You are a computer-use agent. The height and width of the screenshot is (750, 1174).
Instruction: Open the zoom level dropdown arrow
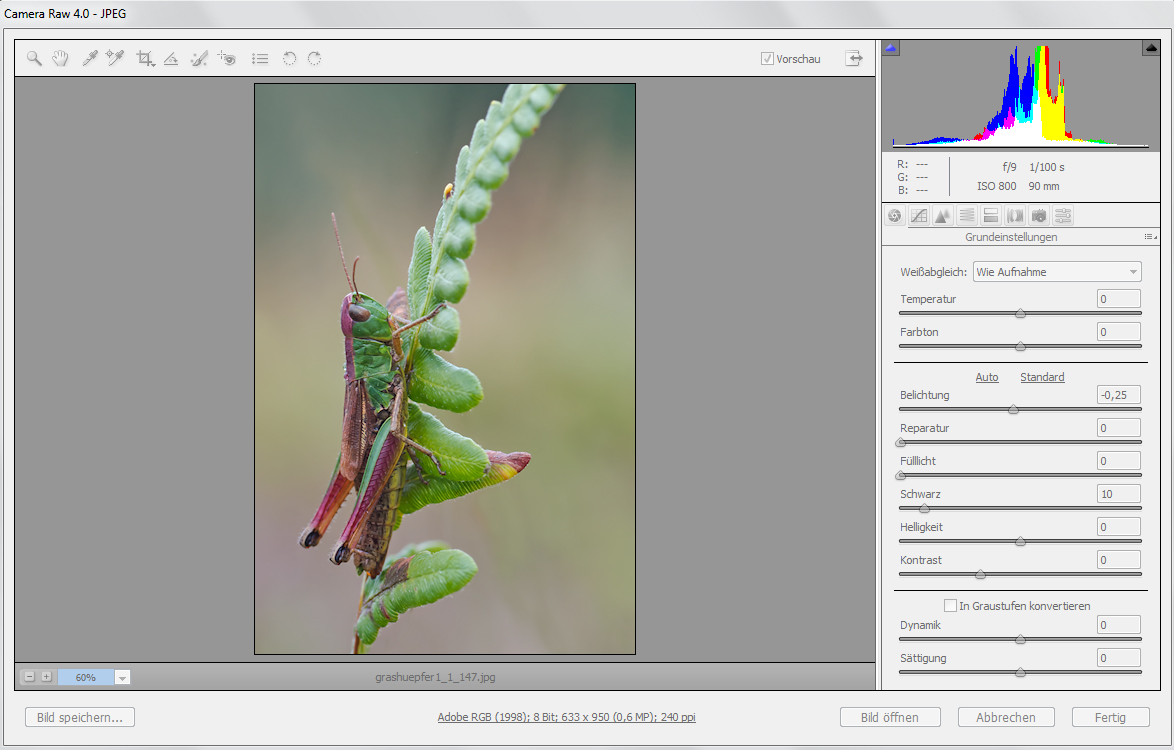click(x=122, y=677)
